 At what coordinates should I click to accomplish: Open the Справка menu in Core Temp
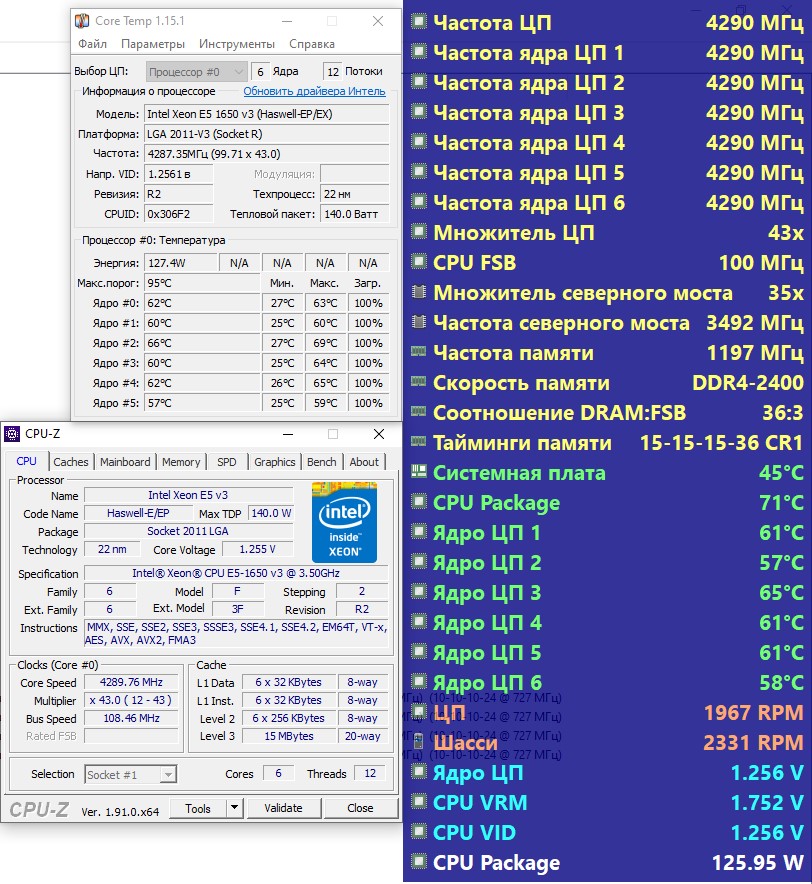pyautogui.click(x=312, y=44)
